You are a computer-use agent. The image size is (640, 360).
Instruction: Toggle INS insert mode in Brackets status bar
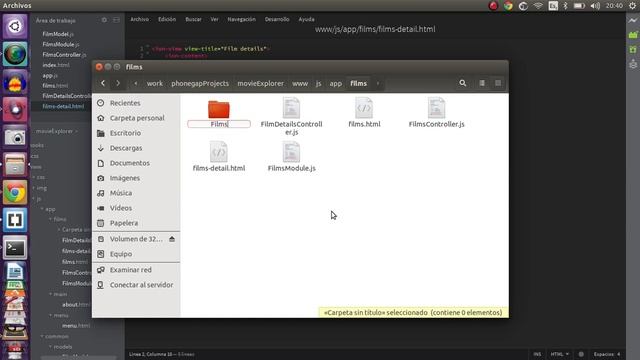[537, 354]
